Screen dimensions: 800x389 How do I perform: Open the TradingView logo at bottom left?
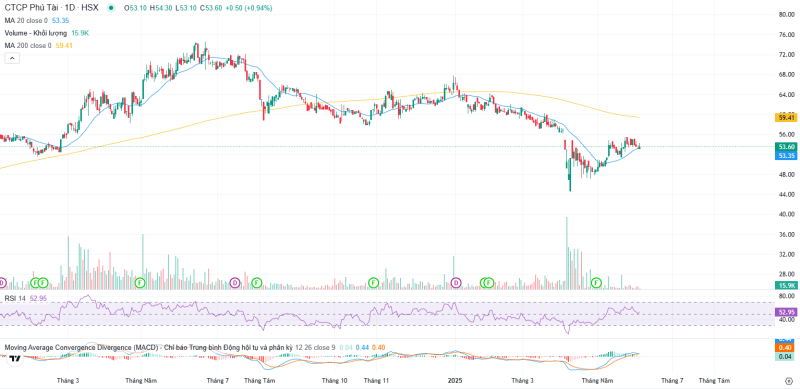(x=15, y=358)
